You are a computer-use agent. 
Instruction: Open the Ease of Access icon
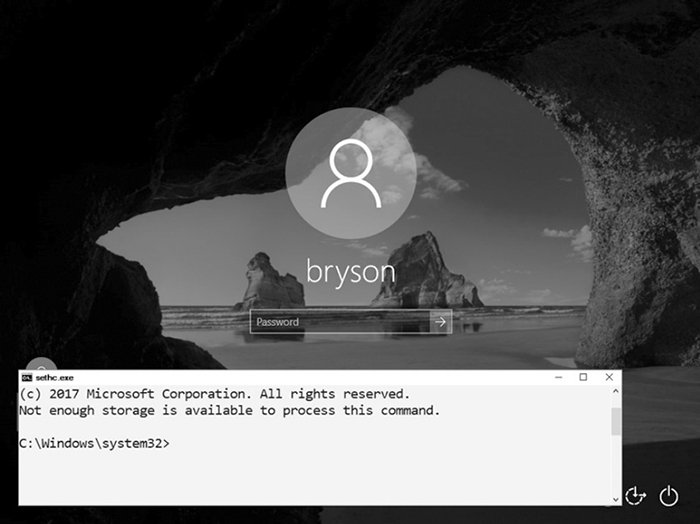click(635, 495)
